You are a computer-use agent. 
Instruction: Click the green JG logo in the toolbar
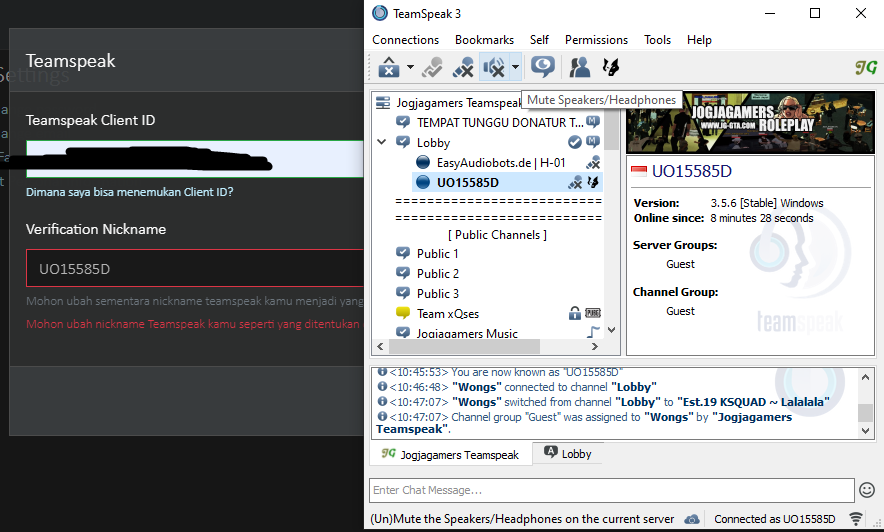coord(865,68)
